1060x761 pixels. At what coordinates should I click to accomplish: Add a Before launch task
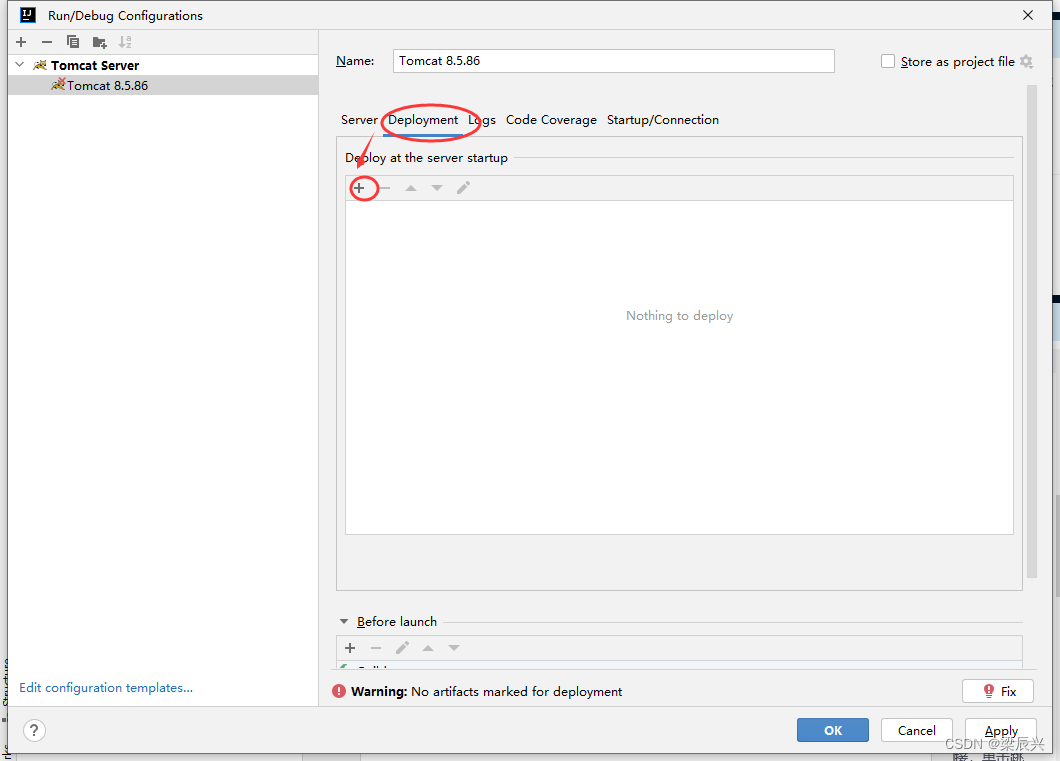[x=350, y=648]
